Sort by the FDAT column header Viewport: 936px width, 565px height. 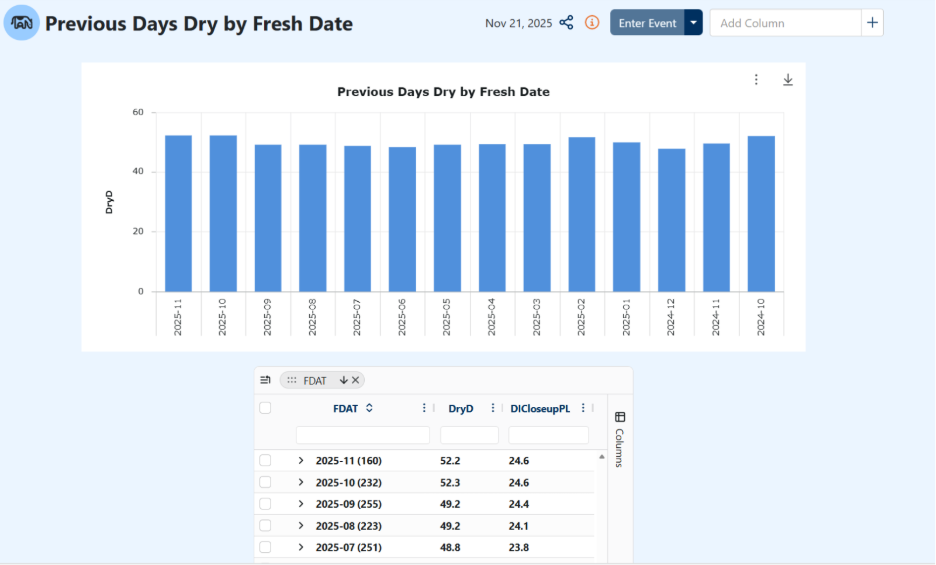point(346,408)
